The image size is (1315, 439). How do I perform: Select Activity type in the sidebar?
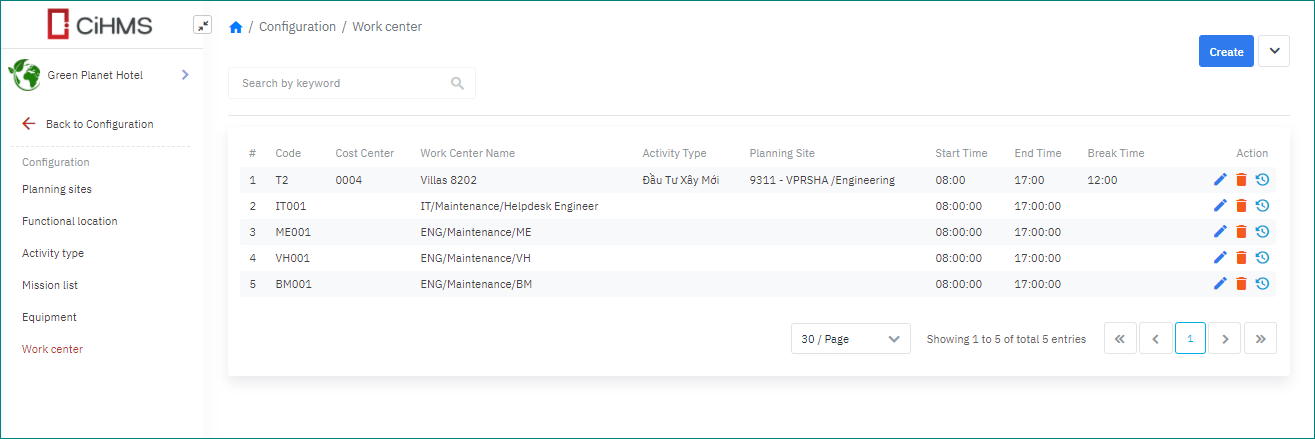click(x=53, y=253)
